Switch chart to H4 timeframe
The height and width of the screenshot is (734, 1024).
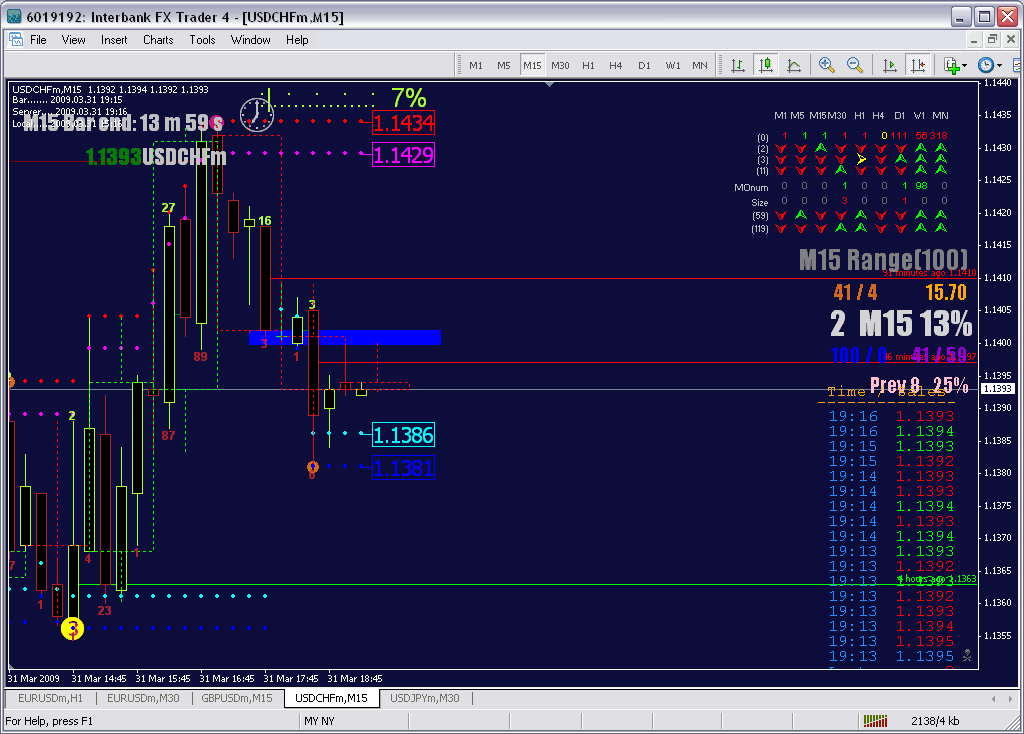point(616,65)
